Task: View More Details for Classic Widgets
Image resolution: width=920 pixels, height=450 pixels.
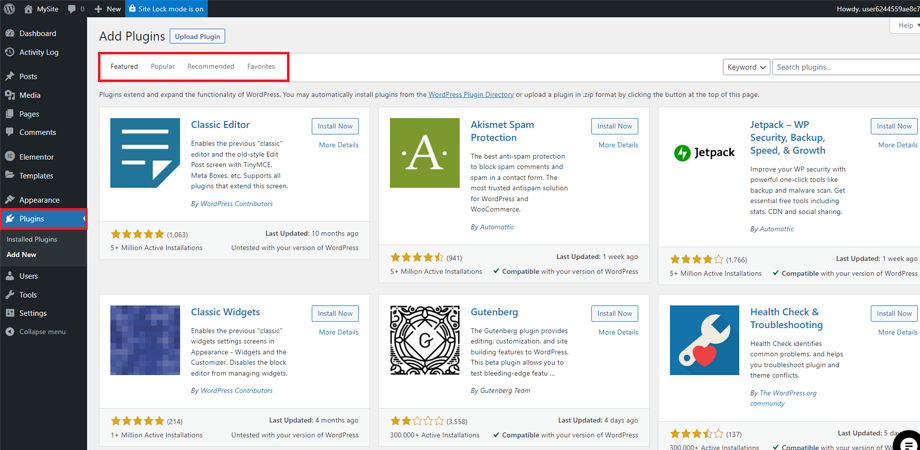Action: 339,332
